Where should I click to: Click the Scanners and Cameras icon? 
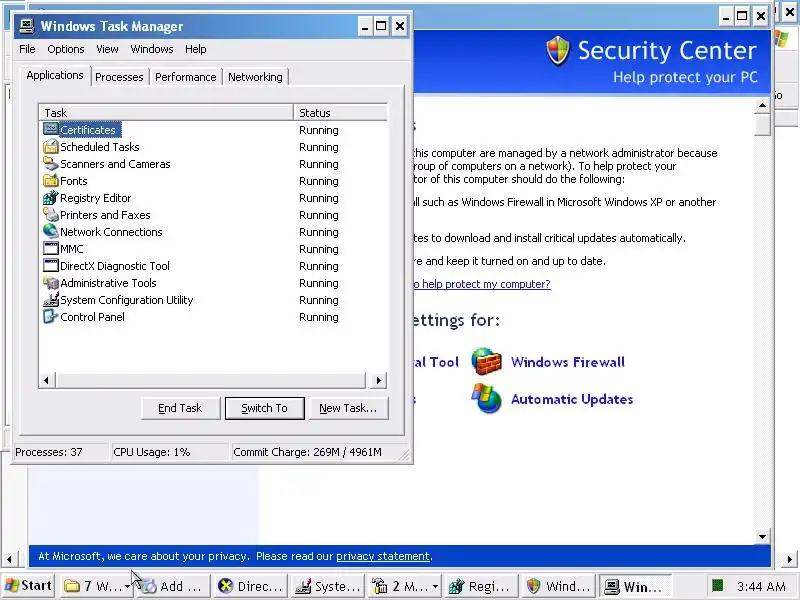(x=51, y=163)
